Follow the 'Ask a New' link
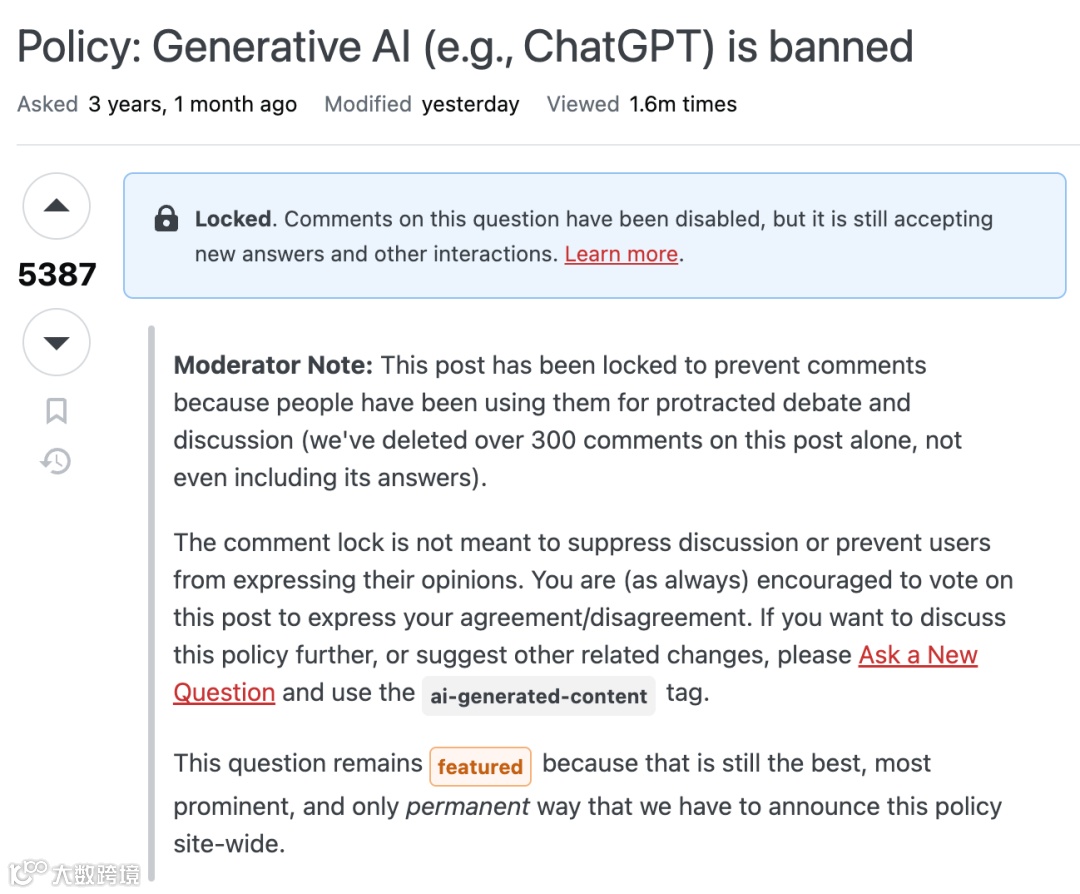Viewport: 1080px width, 894px height. (917, 655)
